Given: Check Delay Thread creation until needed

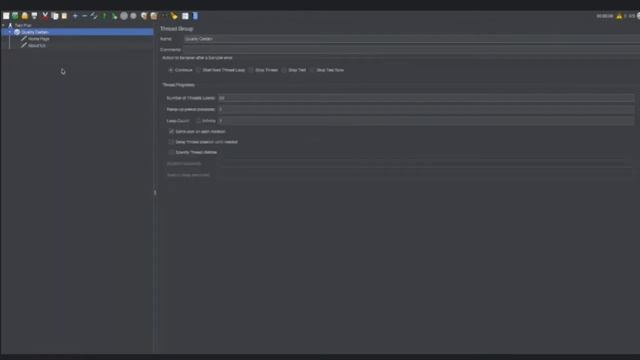Looking at the screenshot, I should pos(171,142).
